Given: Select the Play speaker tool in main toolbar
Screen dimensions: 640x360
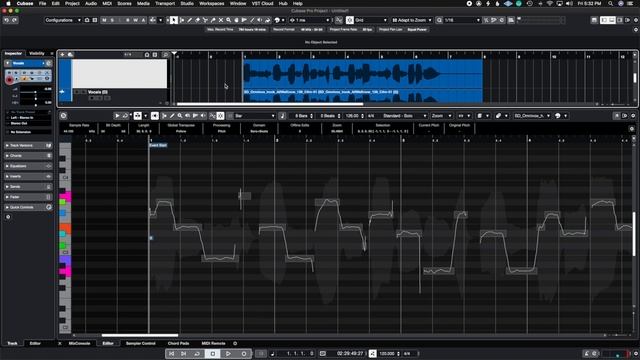Looking at the screenshot, I should [260, 20].
